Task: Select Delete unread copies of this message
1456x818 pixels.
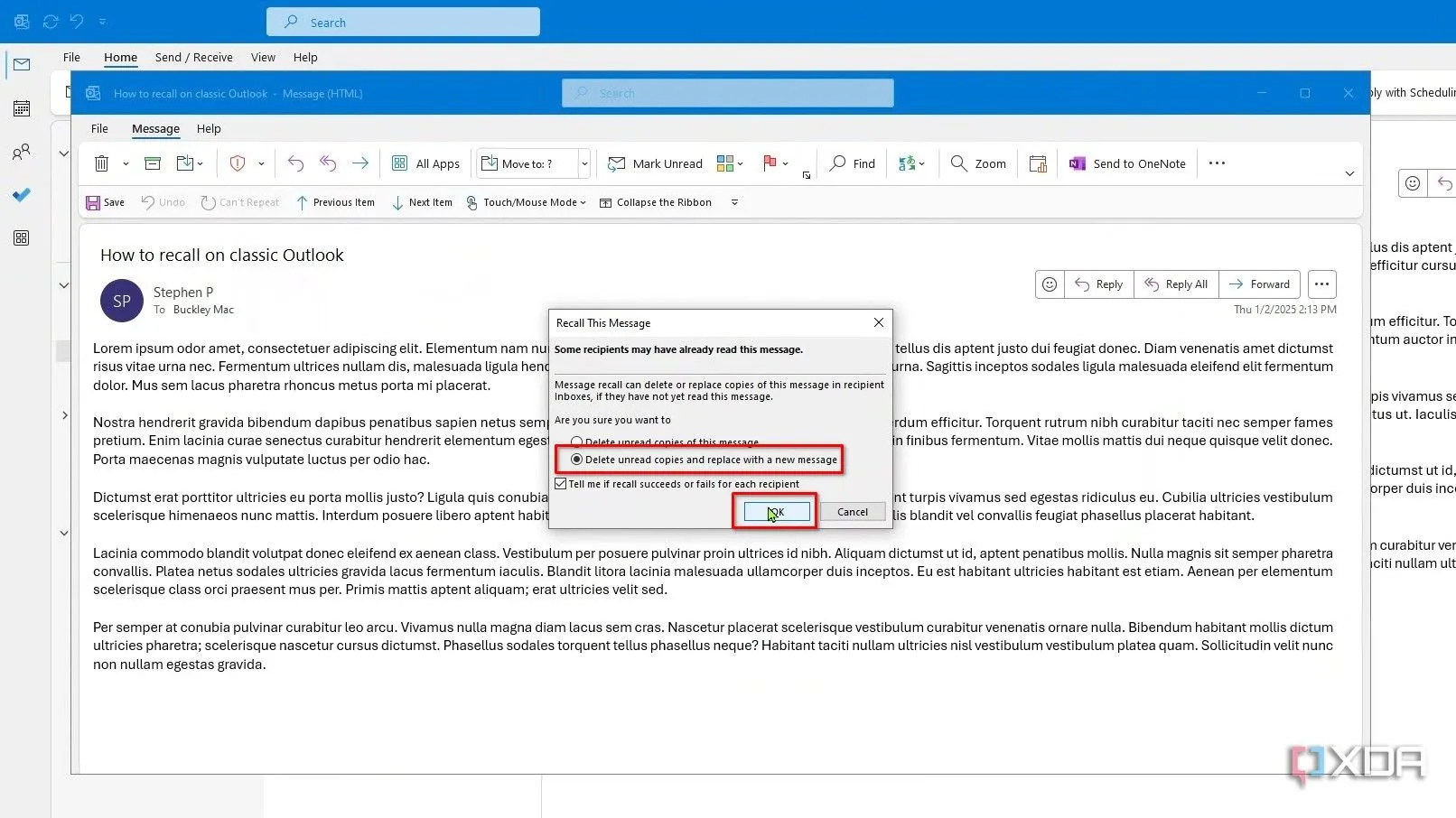Action: (665, 442)
